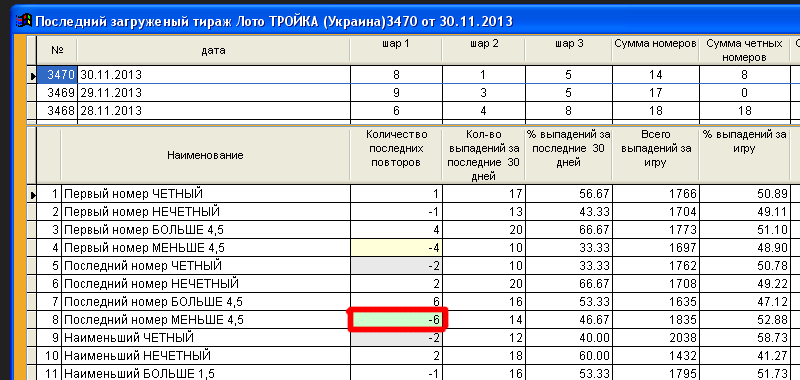Select row Первый номер НЕЧЕТНЫЙ
This screenshot has height=380, width=800.
pyautogui.click(x=205, y=212)
